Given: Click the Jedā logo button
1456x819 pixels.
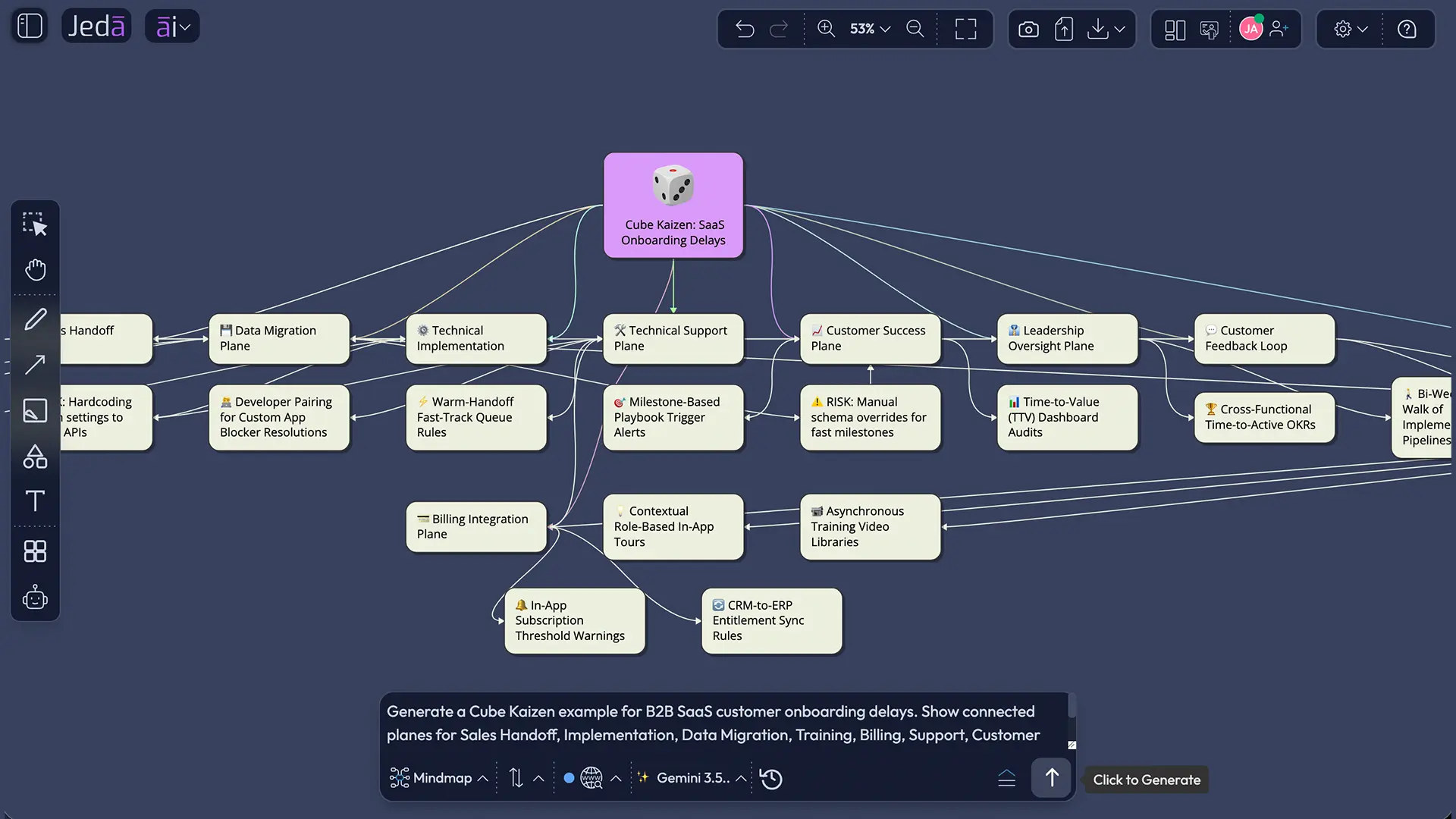Looking at the screenshot, I should tap(96, 27).
